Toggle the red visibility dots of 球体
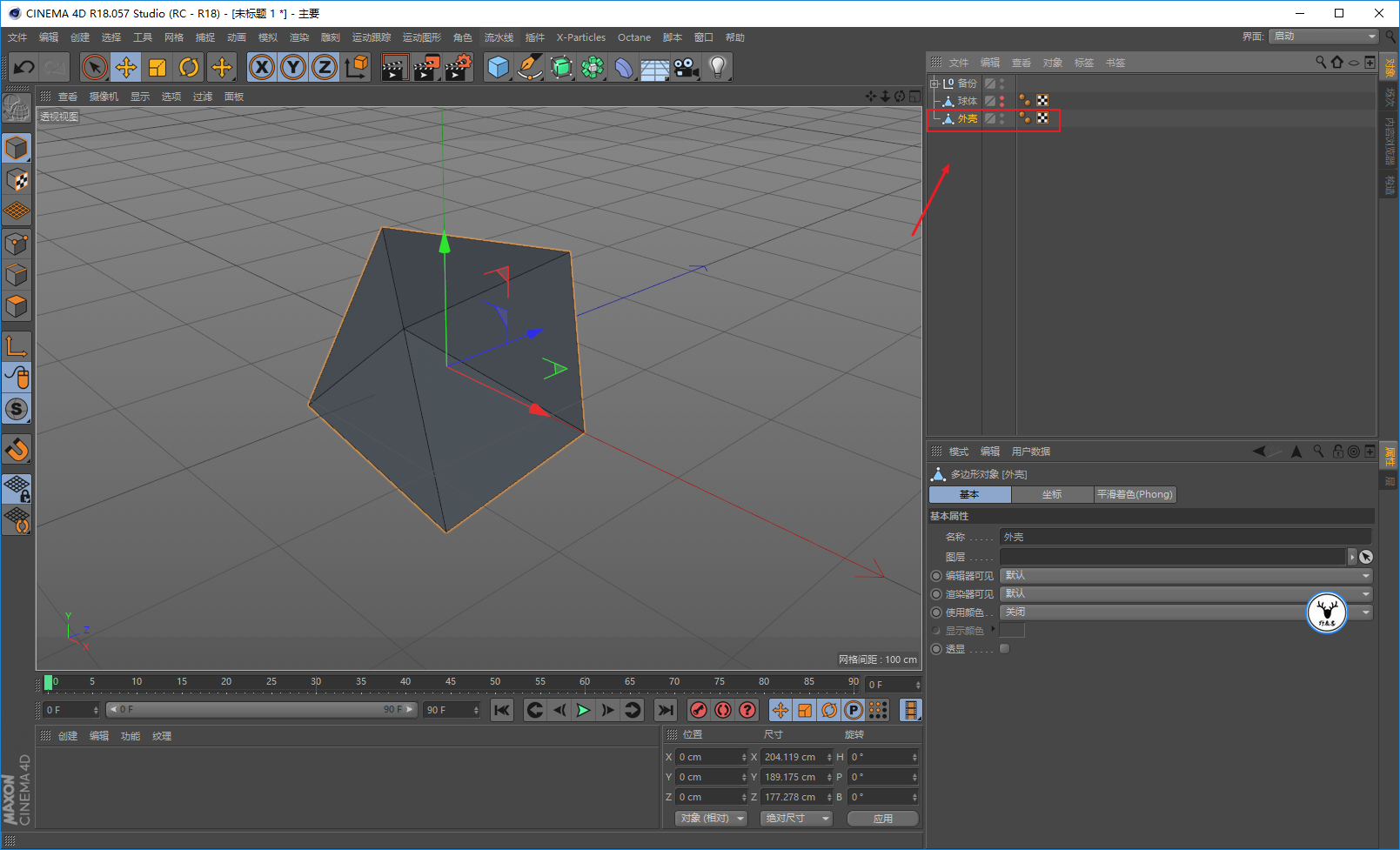Image resolution: width=1400 pixels, height=850 pixels. click(1001, 101)
